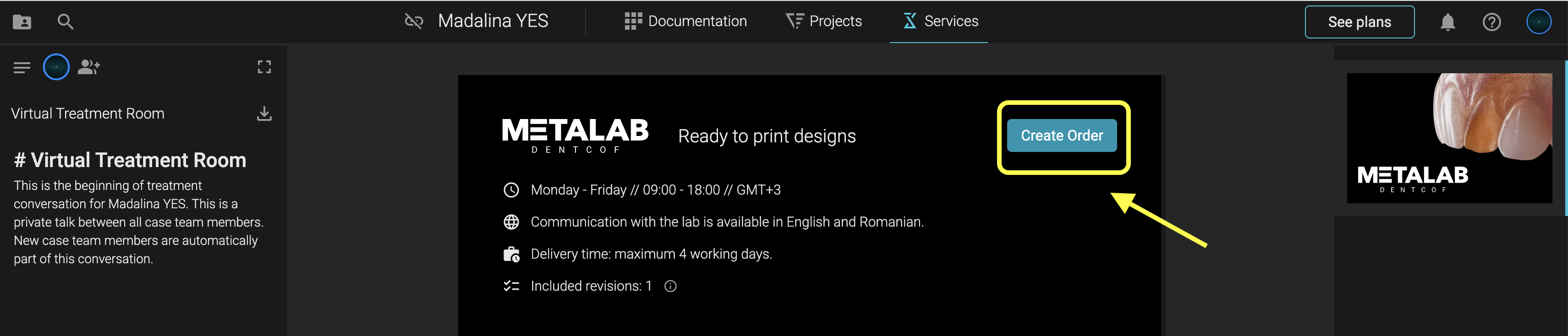The image size is (1568, 336).
Task: Select the Services tab
Action: (x=940, y=21)
